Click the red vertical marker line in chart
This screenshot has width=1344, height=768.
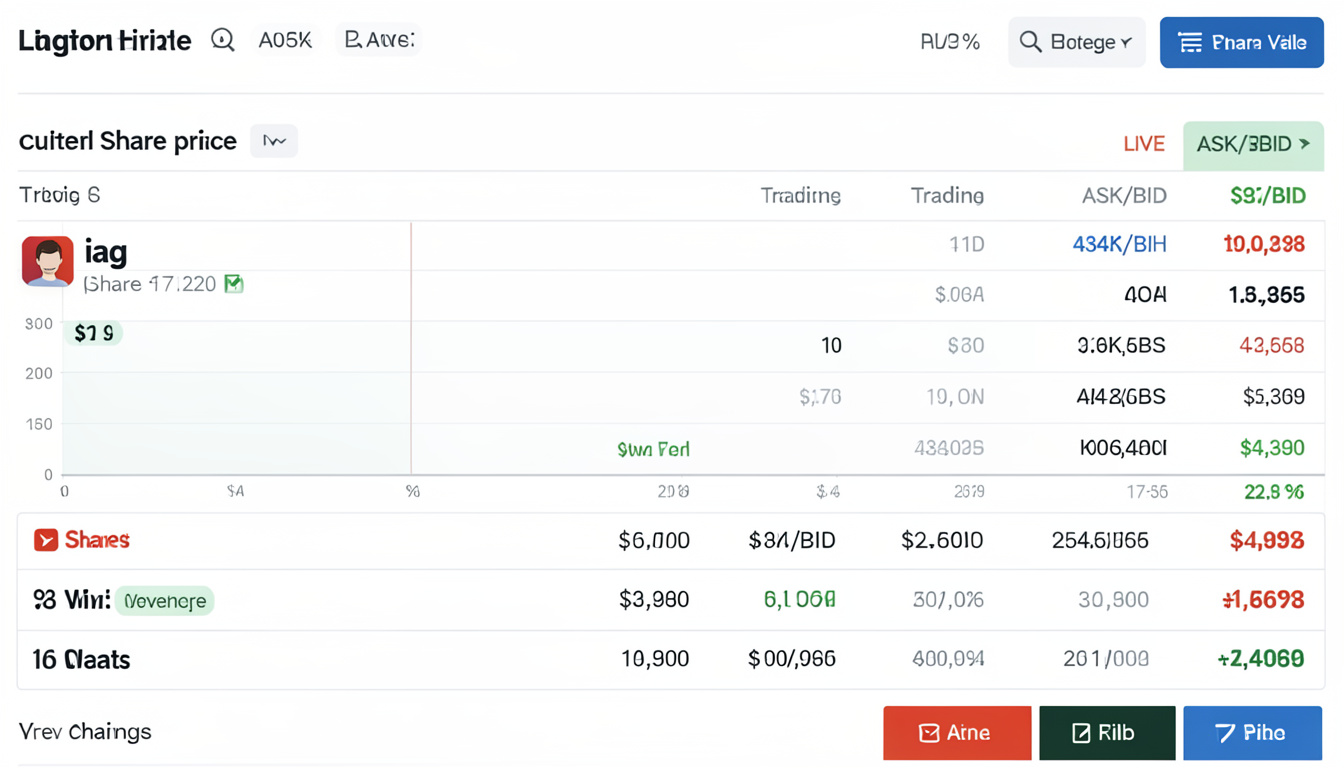click(x=411, y=350)
